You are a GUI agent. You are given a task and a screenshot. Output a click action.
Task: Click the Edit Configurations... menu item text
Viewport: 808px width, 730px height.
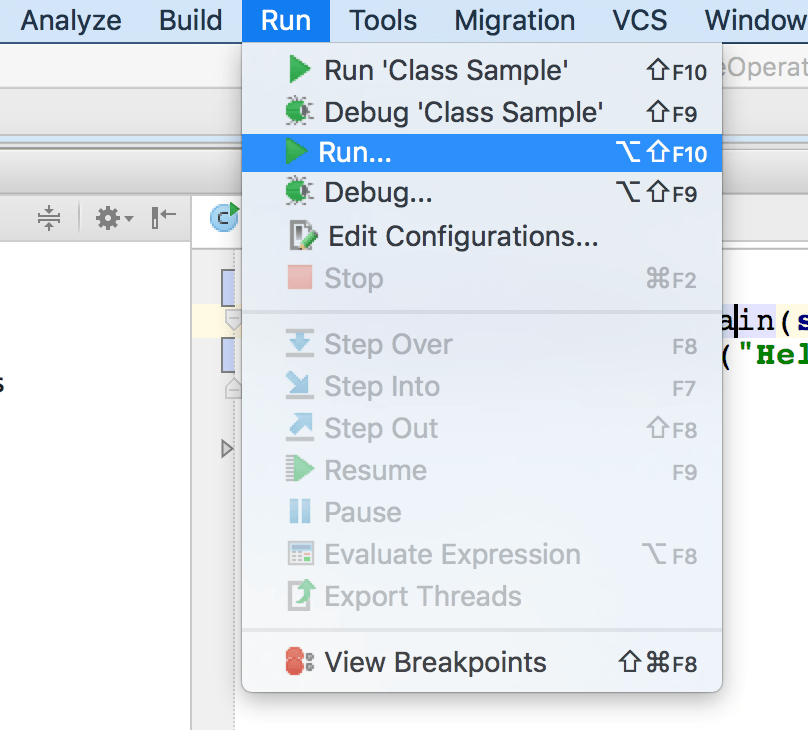point(463,236)
